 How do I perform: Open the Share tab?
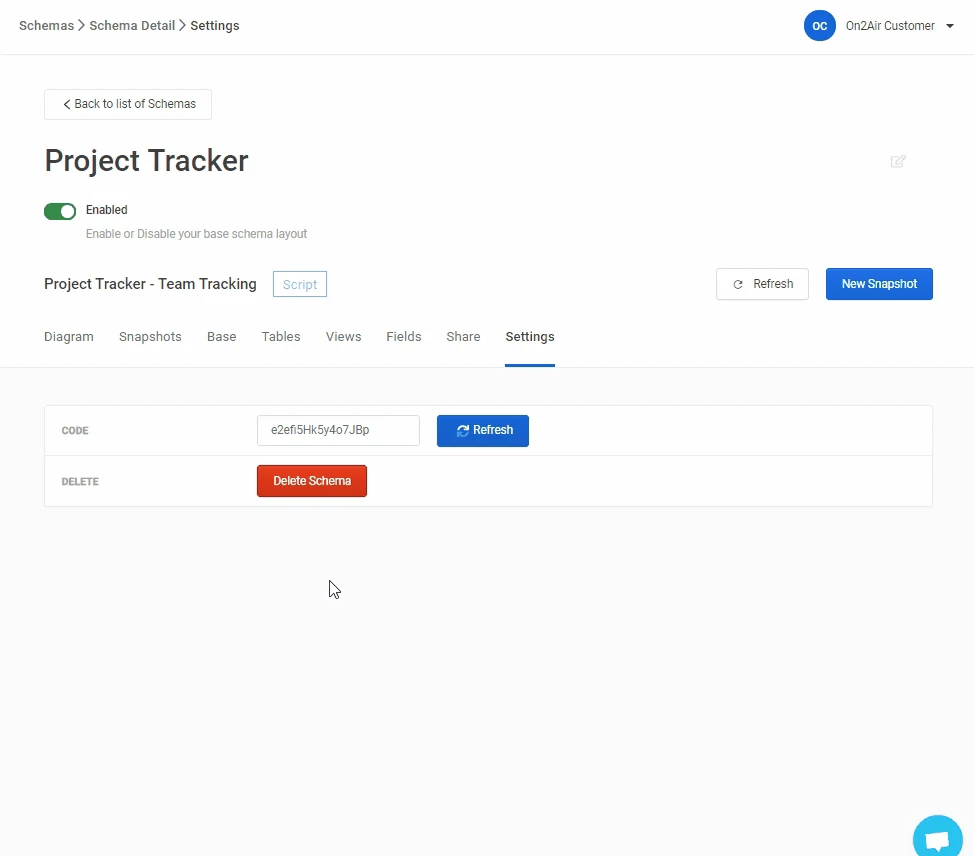click(463, 337)
